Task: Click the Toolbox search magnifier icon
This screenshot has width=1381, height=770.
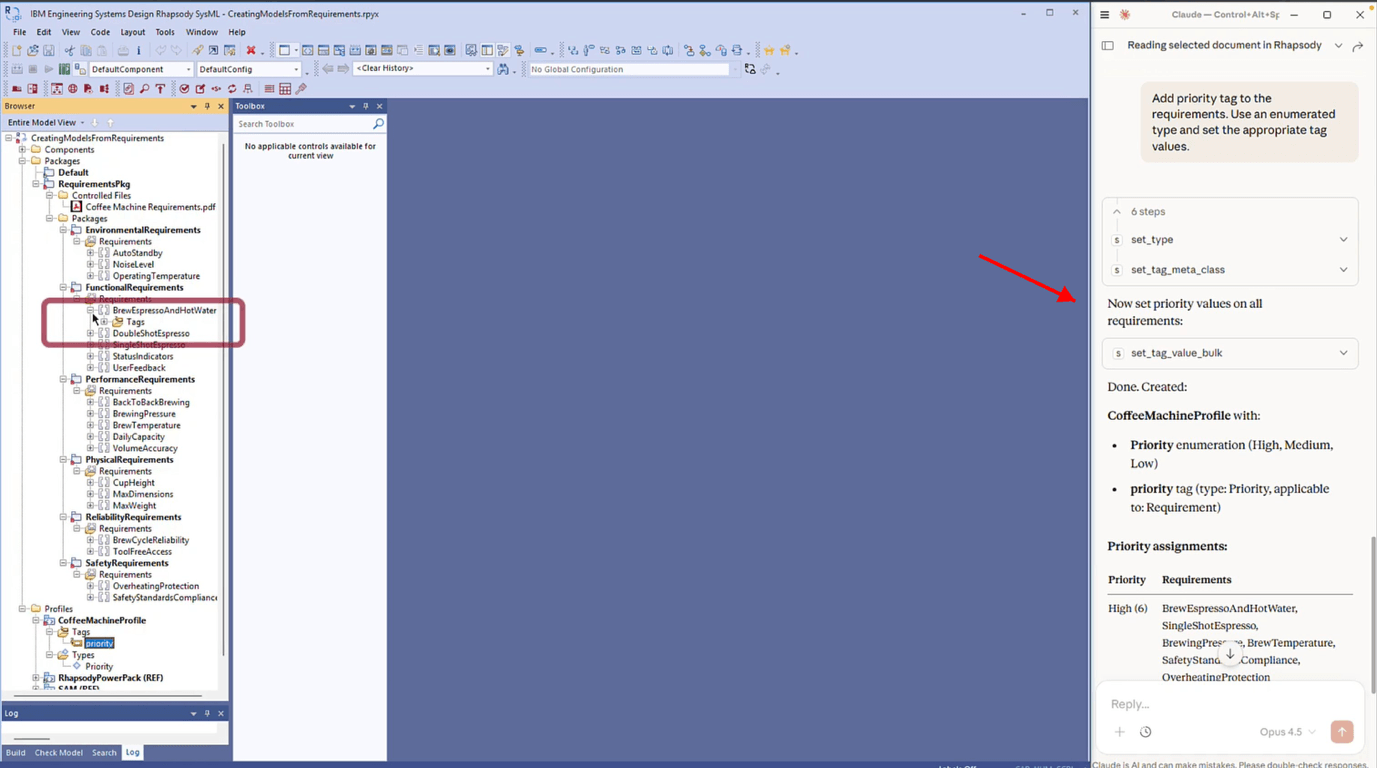Action: tap(378, 124)
